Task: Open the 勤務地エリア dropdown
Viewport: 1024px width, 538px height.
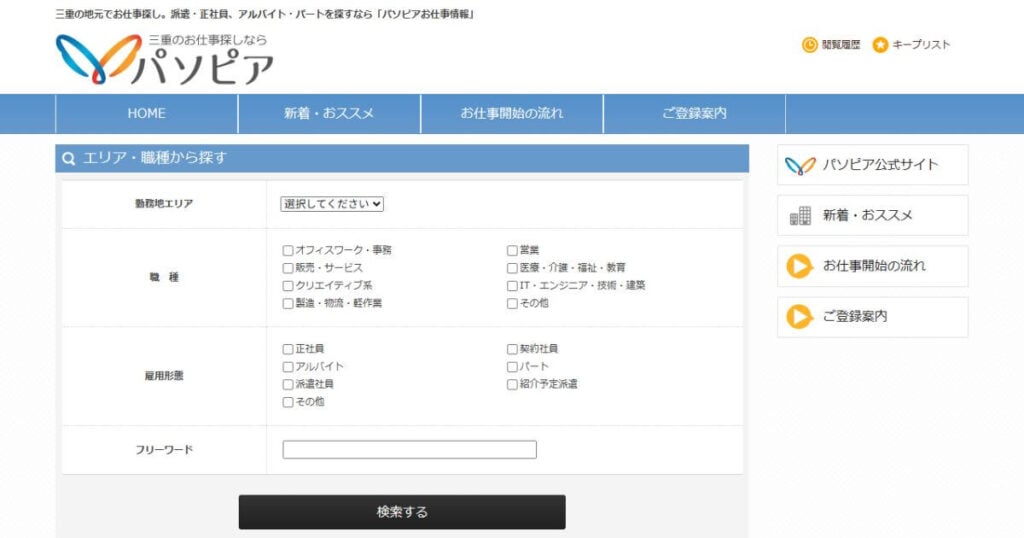Action: [332, 204]
